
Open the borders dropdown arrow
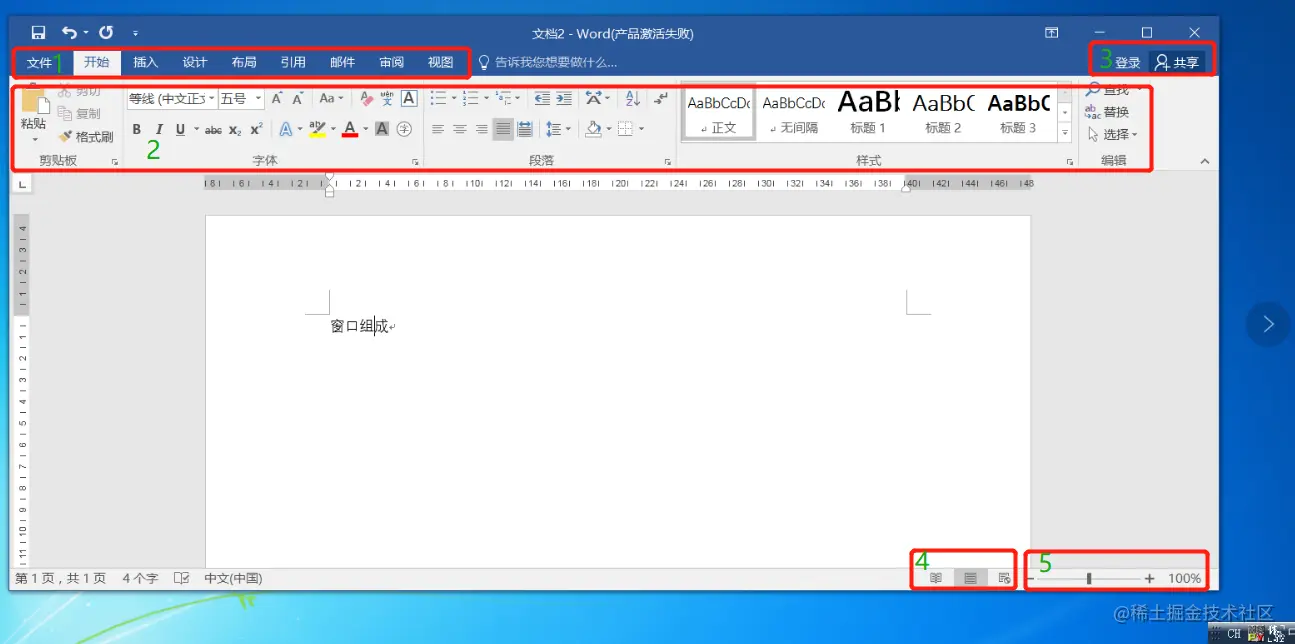pos(641,129)
